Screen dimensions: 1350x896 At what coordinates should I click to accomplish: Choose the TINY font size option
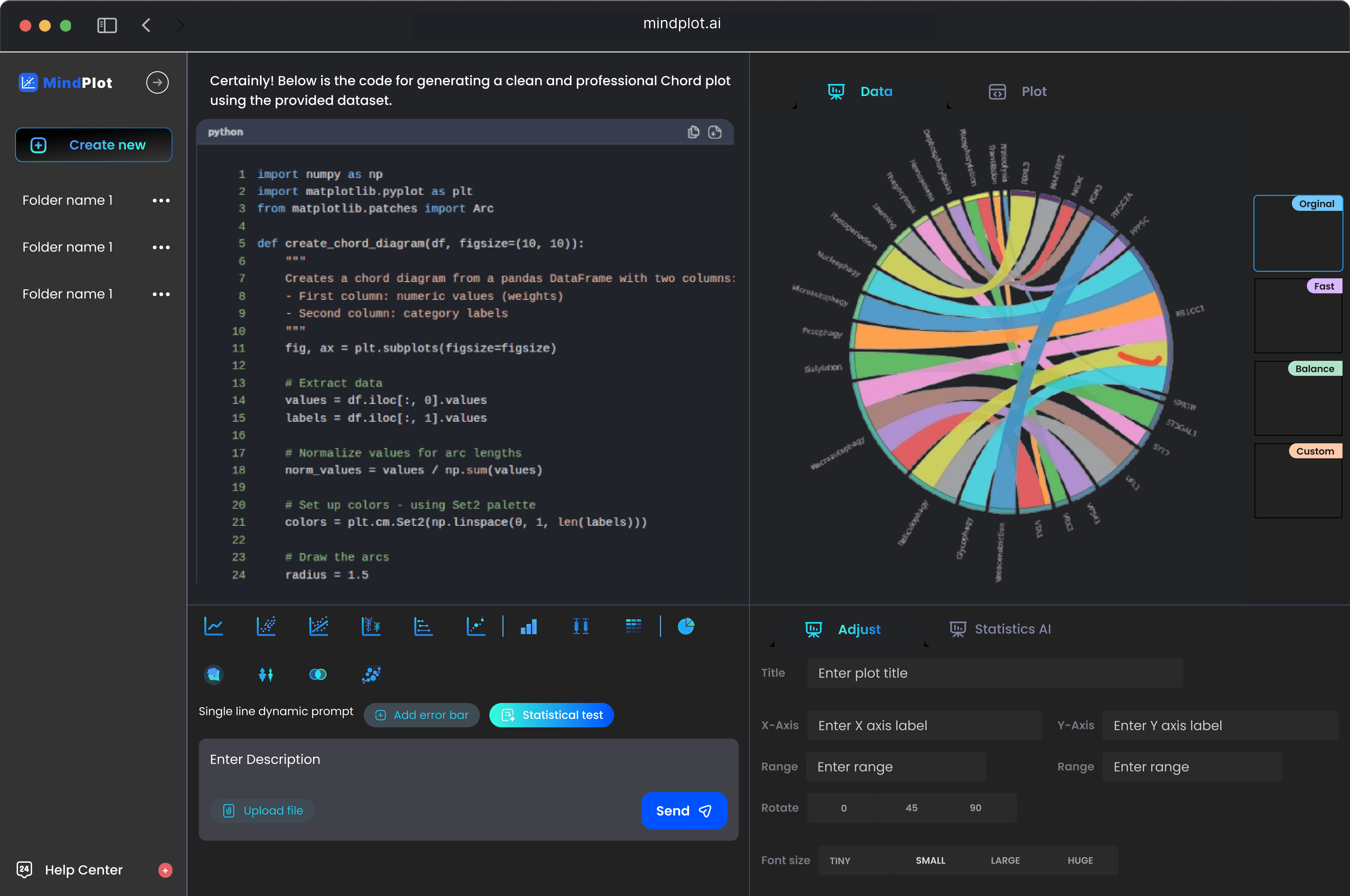pos(840,860)
